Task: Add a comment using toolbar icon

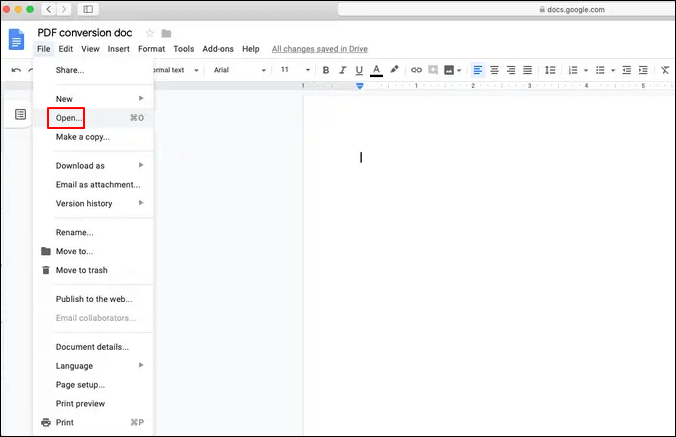Action: (x=433, y=70)
